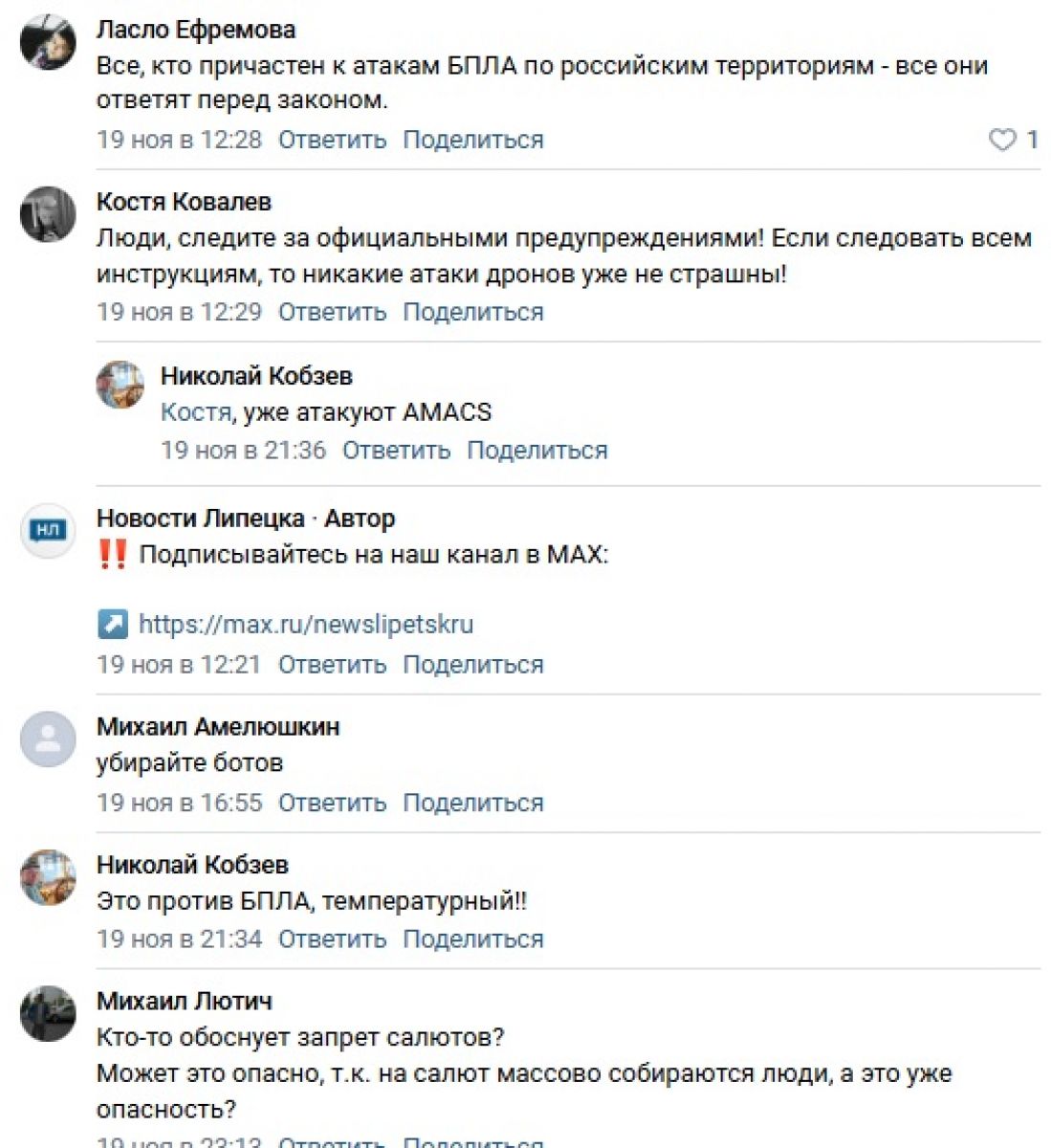Open the max.ru/newslipetskru link

coord(306,625)
